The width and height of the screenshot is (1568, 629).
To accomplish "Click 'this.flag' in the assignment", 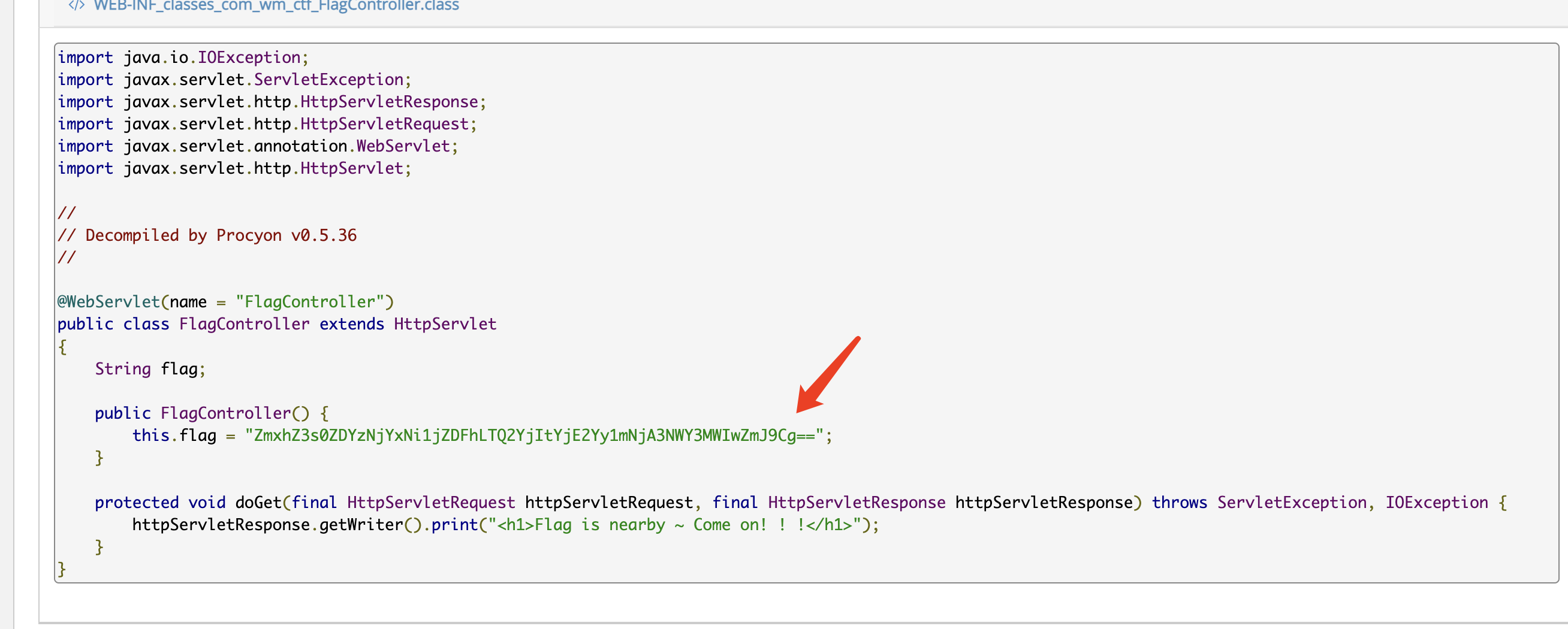I will pos(174,436).
